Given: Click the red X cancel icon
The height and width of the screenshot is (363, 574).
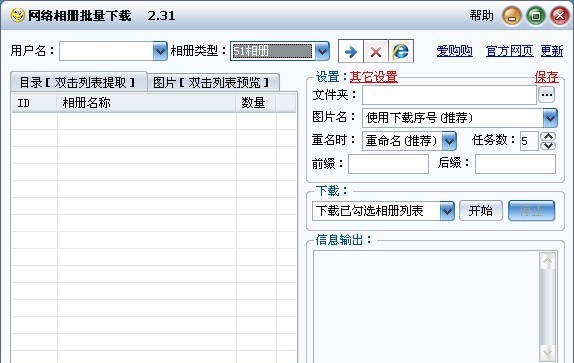Looking at the screenshot, I should [376, 51].
